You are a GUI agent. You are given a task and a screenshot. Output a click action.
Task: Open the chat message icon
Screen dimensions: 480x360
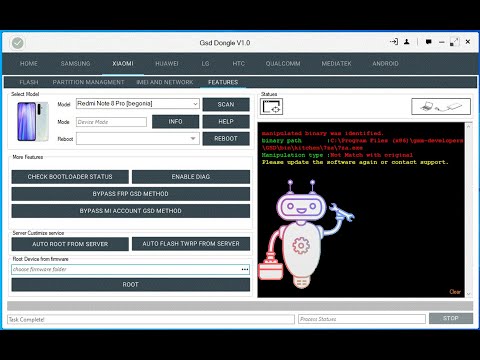tap(429, 42)
